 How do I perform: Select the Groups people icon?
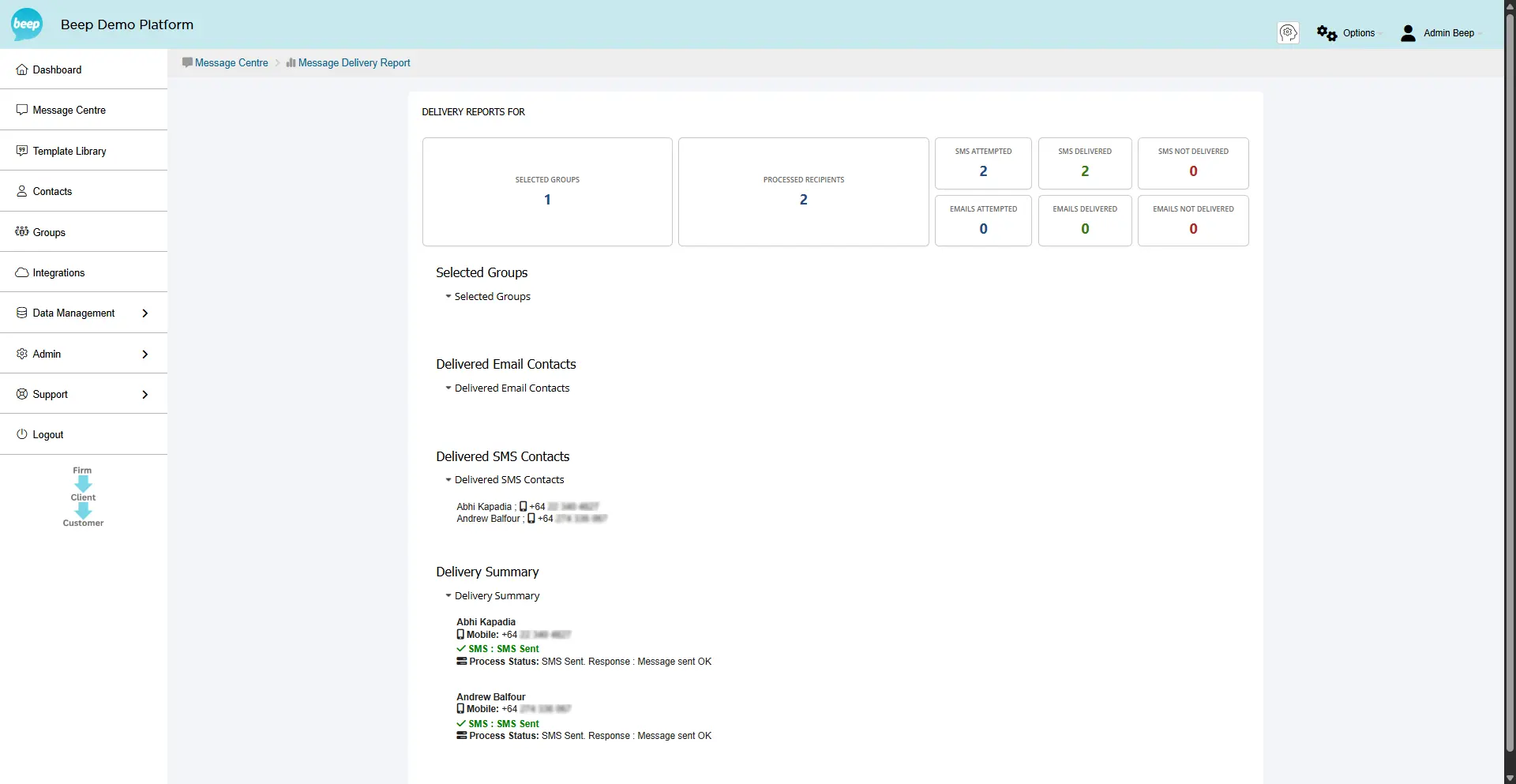tap(21, 231)
